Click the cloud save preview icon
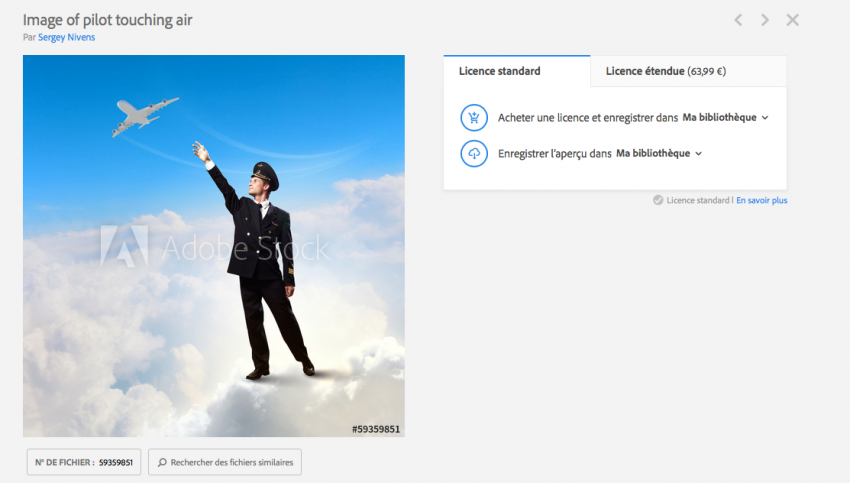This screenshot has width=850, height=483. pos(474,153)
